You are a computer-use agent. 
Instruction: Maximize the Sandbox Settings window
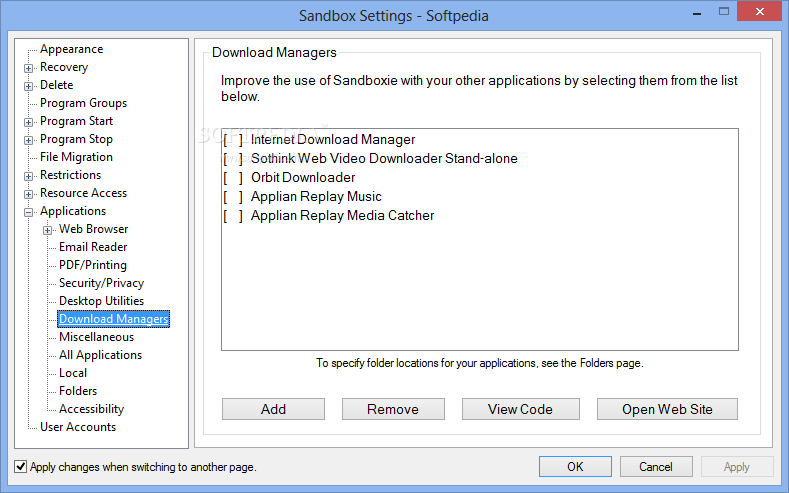[x=724, y=12]
